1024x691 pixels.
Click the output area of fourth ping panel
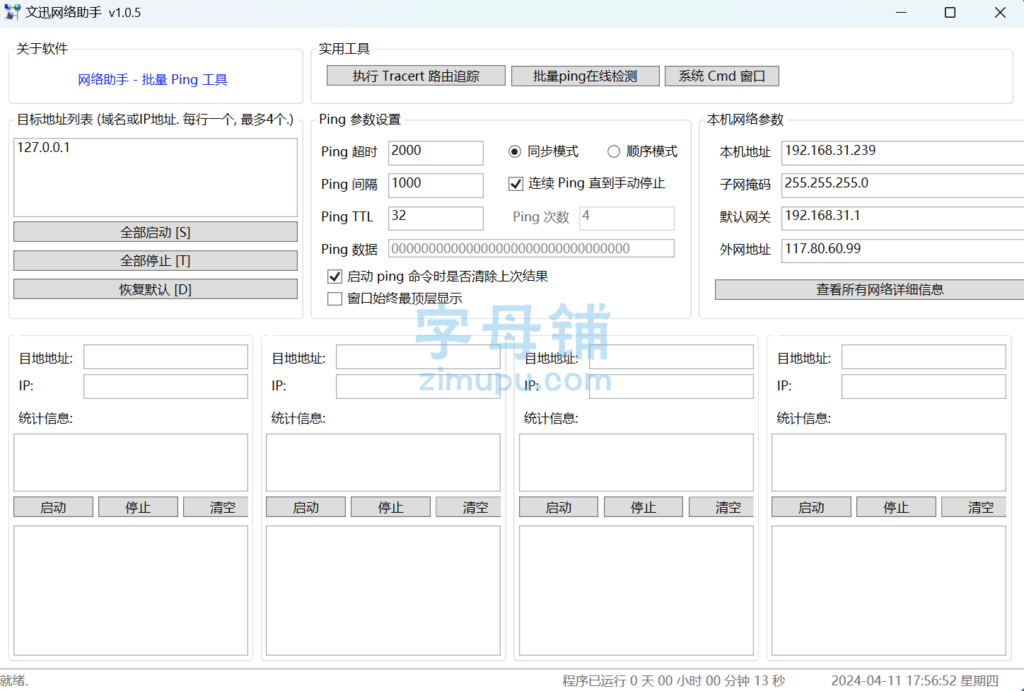pyautogui.click(x=889, y=590)
